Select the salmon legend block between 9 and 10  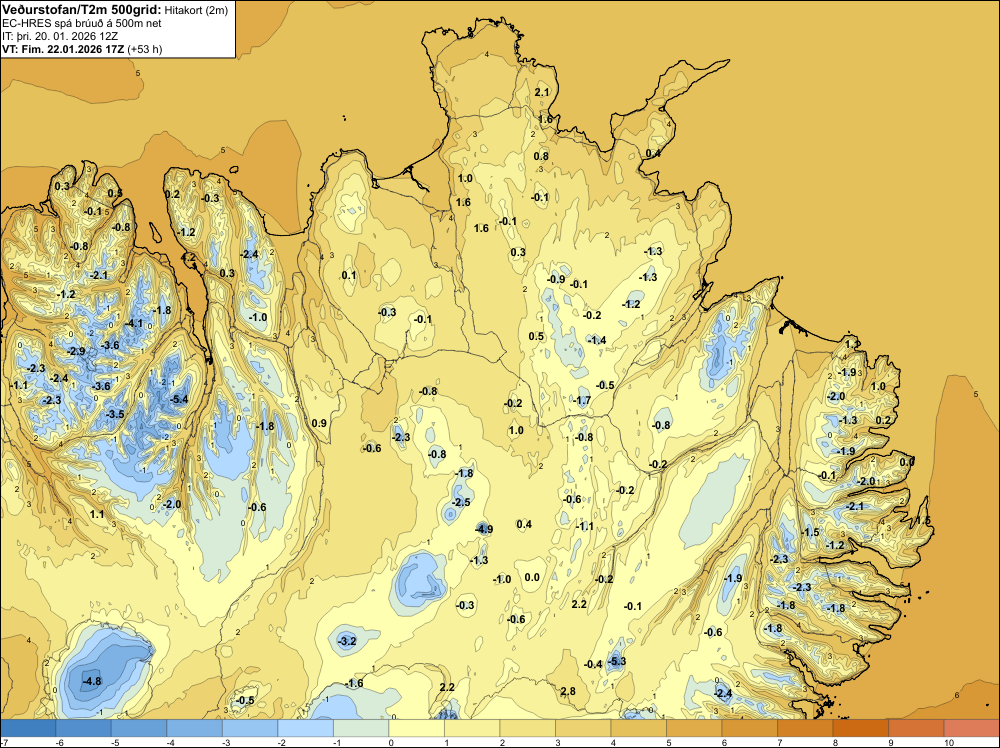pos(916,728)
